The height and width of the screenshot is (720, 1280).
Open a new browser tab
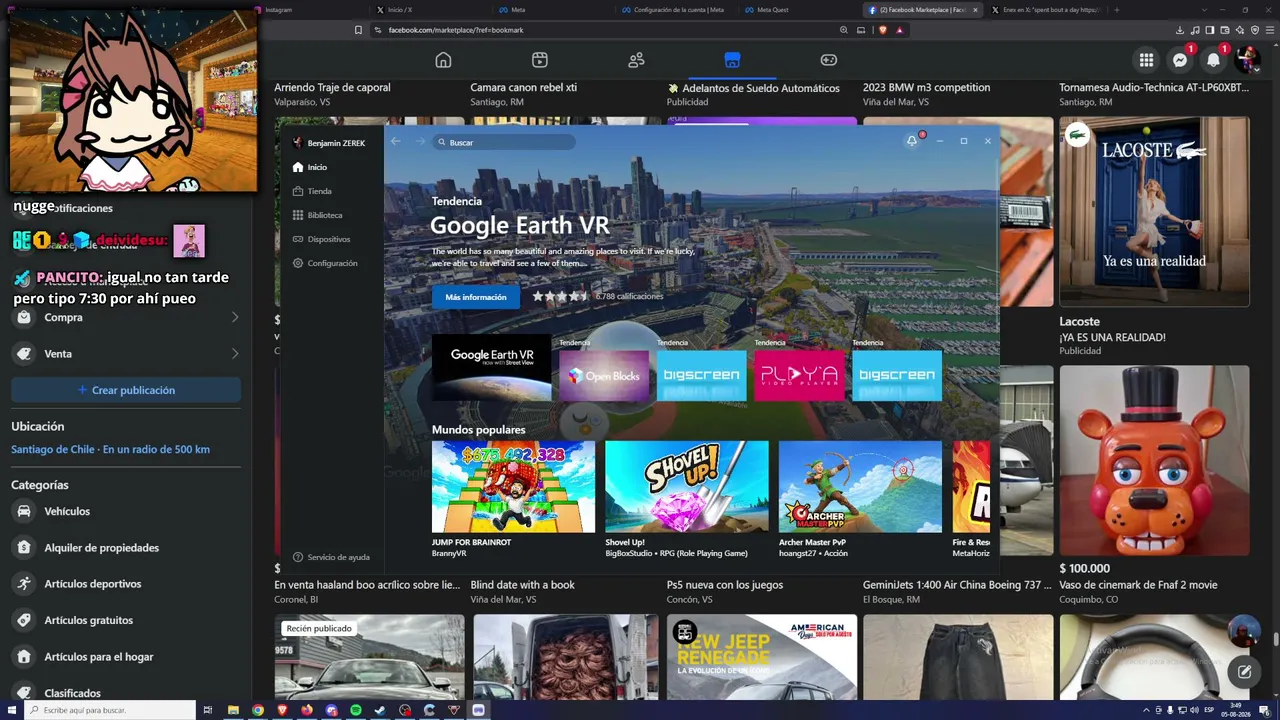coord(1116,10)
